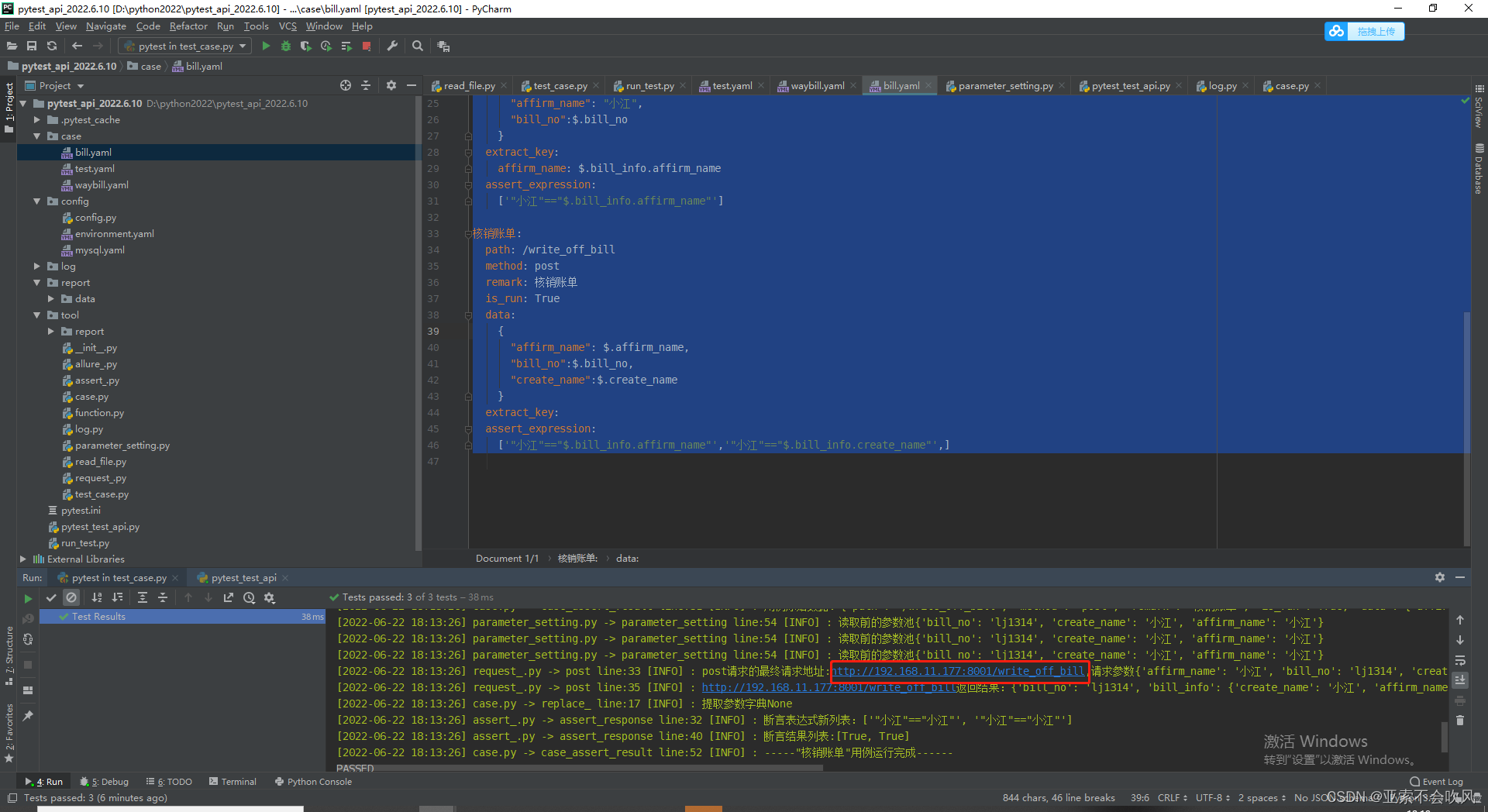Save all files with floppy disk icon
The width and height of the screenshot is (1488, 812).
[x=32, y=46]
